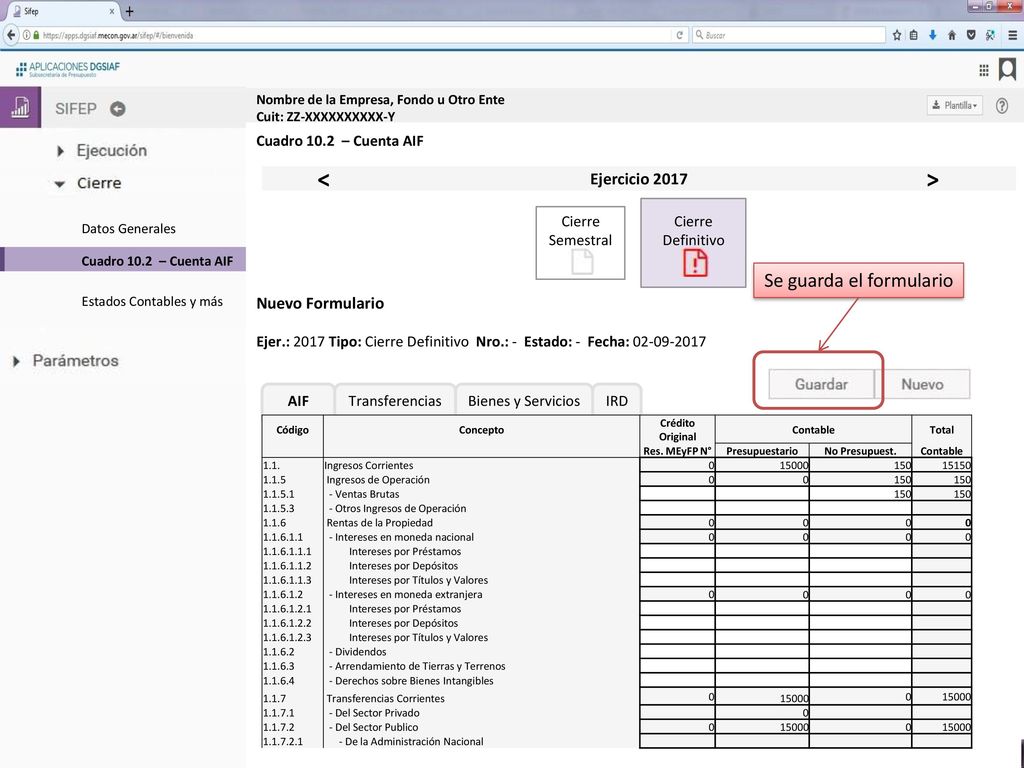
Task: Click the Presupuestario column header
Action: 762,451
